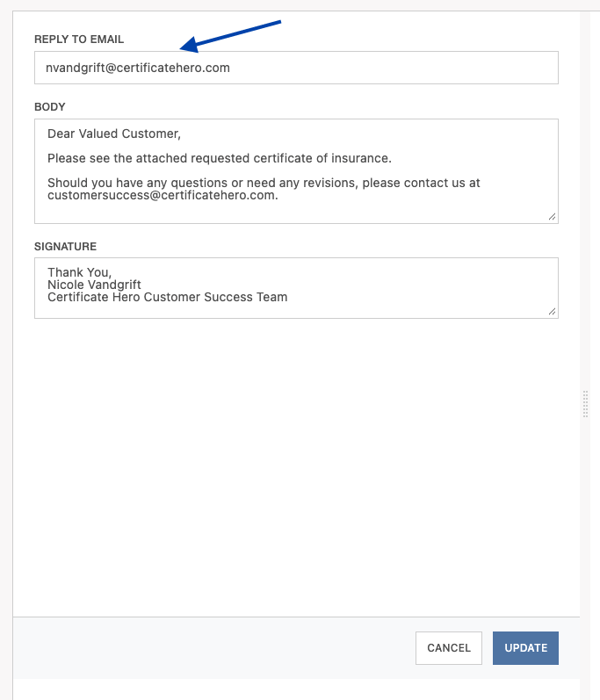Place cursor in "Dear Valued Customer," line

(x=114, y=134)
